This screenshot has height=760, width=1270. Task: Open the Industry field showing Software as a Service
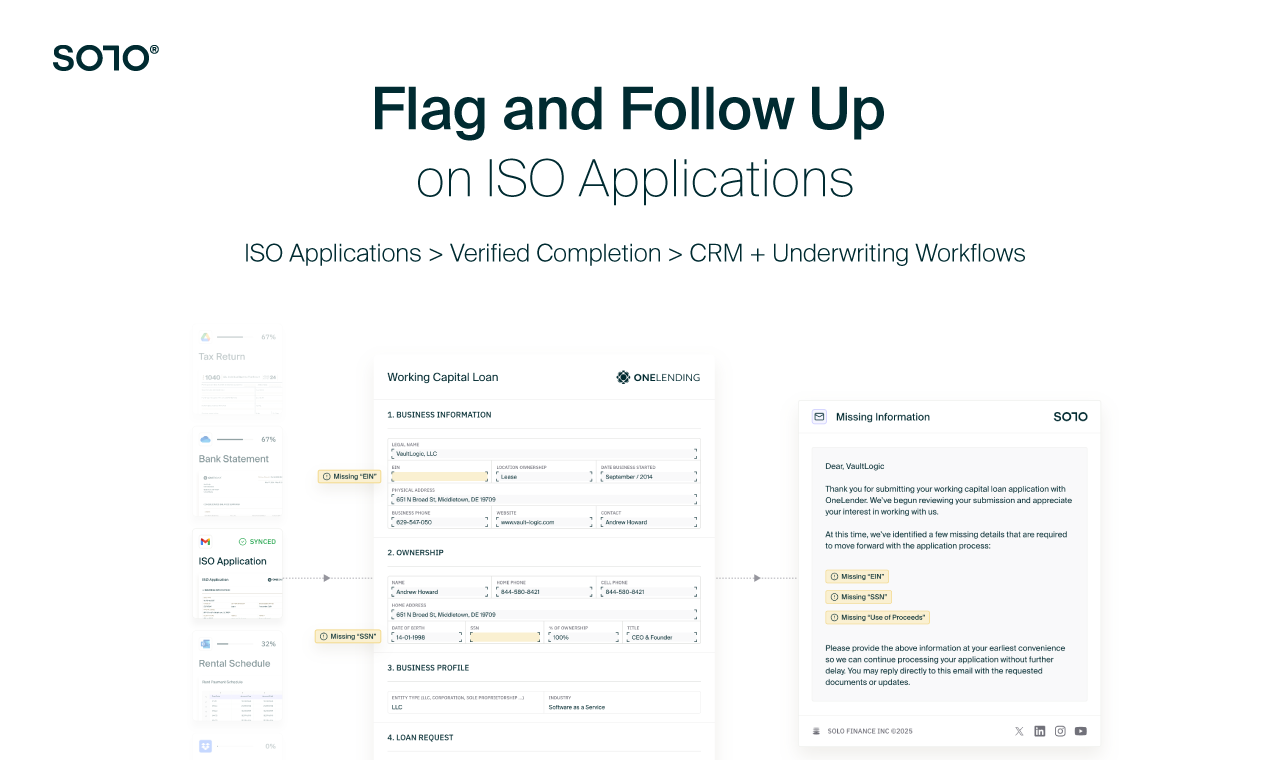coord(622,703)
